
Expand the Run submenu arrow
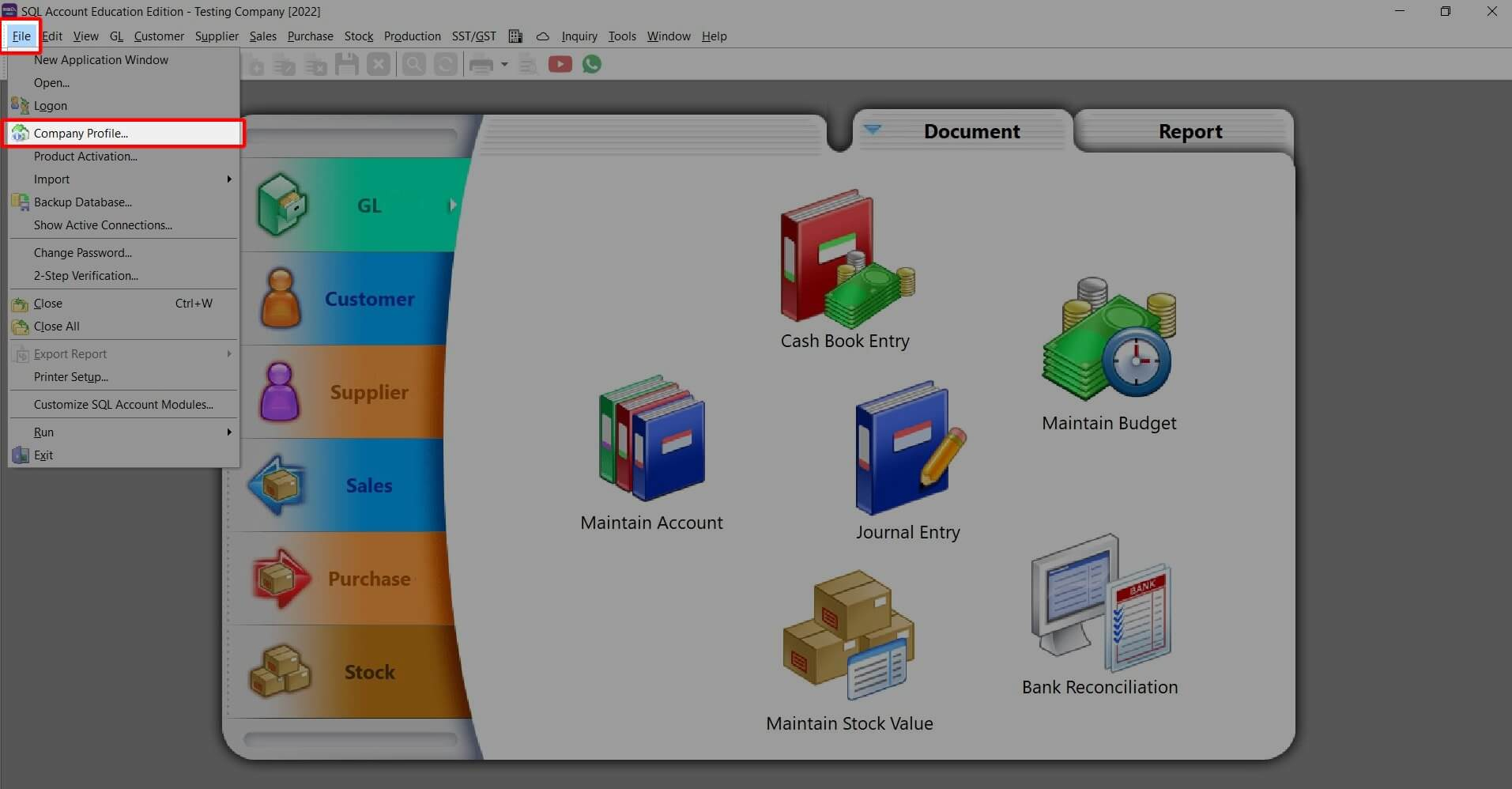click(229, 432)
